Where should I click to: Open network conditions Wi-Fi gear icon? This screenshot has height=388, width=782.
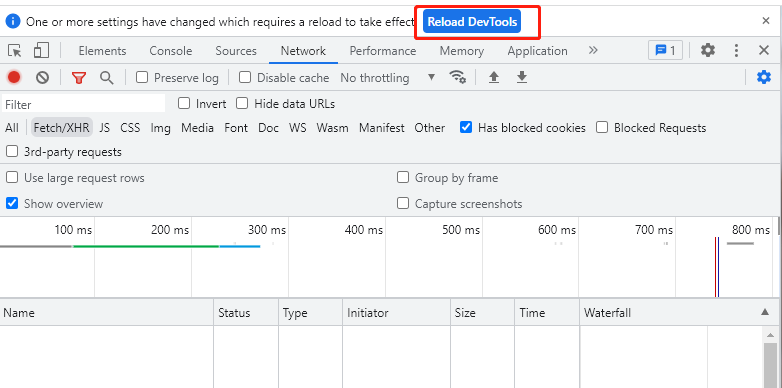coord(457,77)
